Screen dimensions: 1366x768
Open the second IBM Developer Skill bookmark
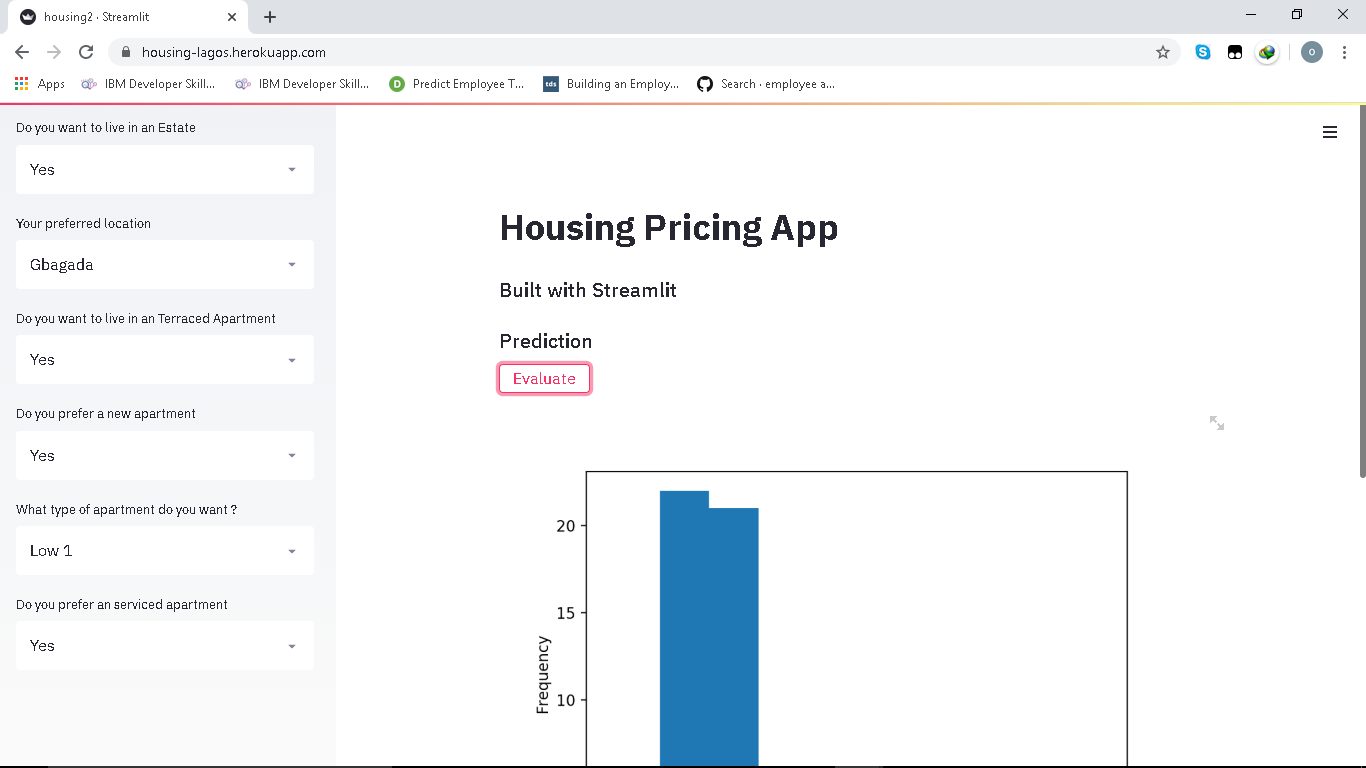(x=303, y=84)
